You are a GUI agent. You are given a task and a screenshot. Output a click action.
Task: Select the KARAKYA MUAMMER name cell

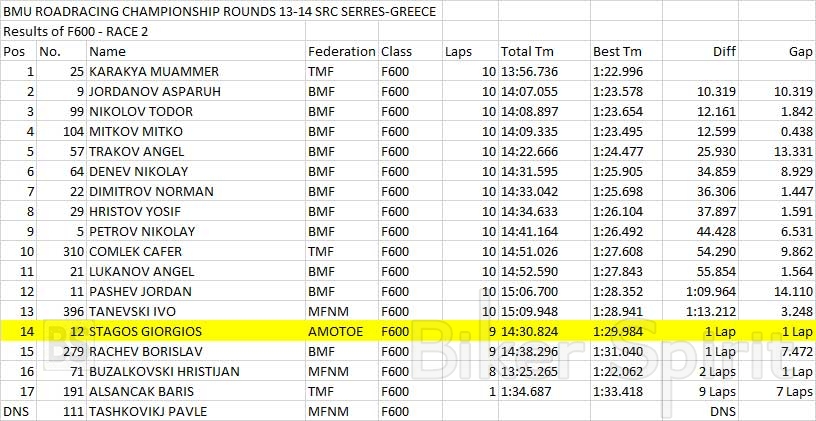tap(139, 71)
